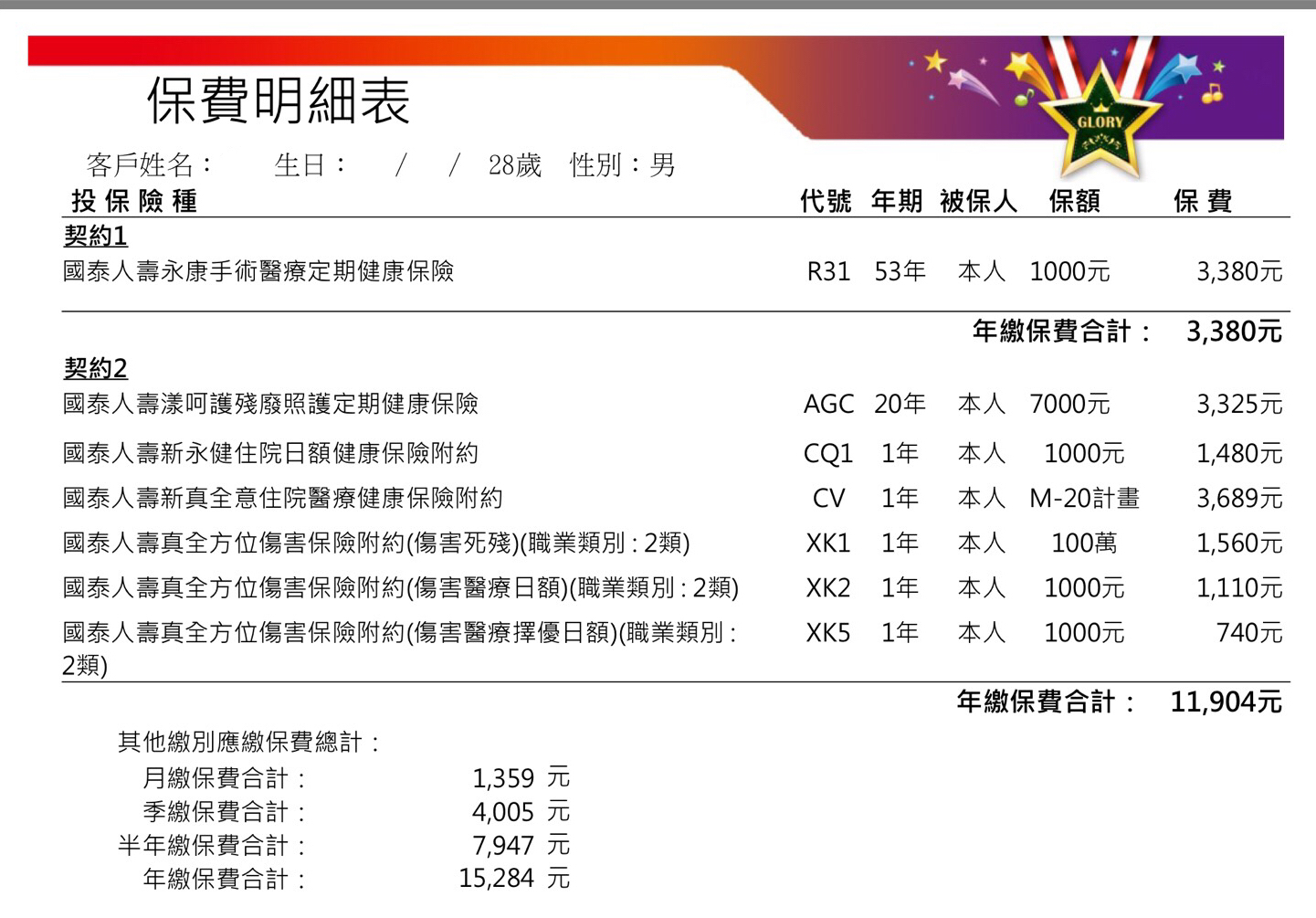Click the 傷害死殘 rider row name

coord(376,543)
